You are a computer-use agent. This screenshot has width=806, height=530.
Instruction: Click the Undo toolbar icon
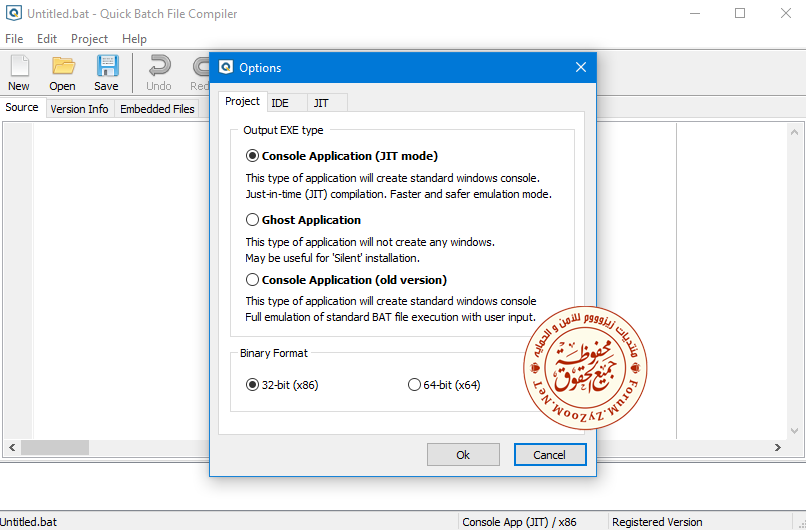pyautogui.click(x=159, y=72)
